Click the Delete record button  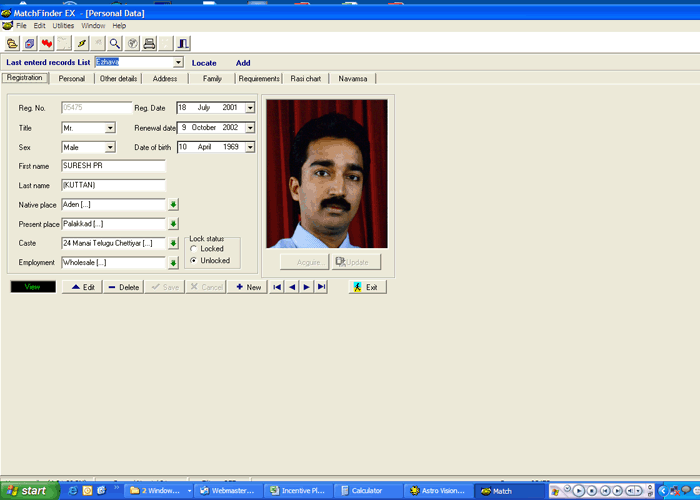pos(124,287)
